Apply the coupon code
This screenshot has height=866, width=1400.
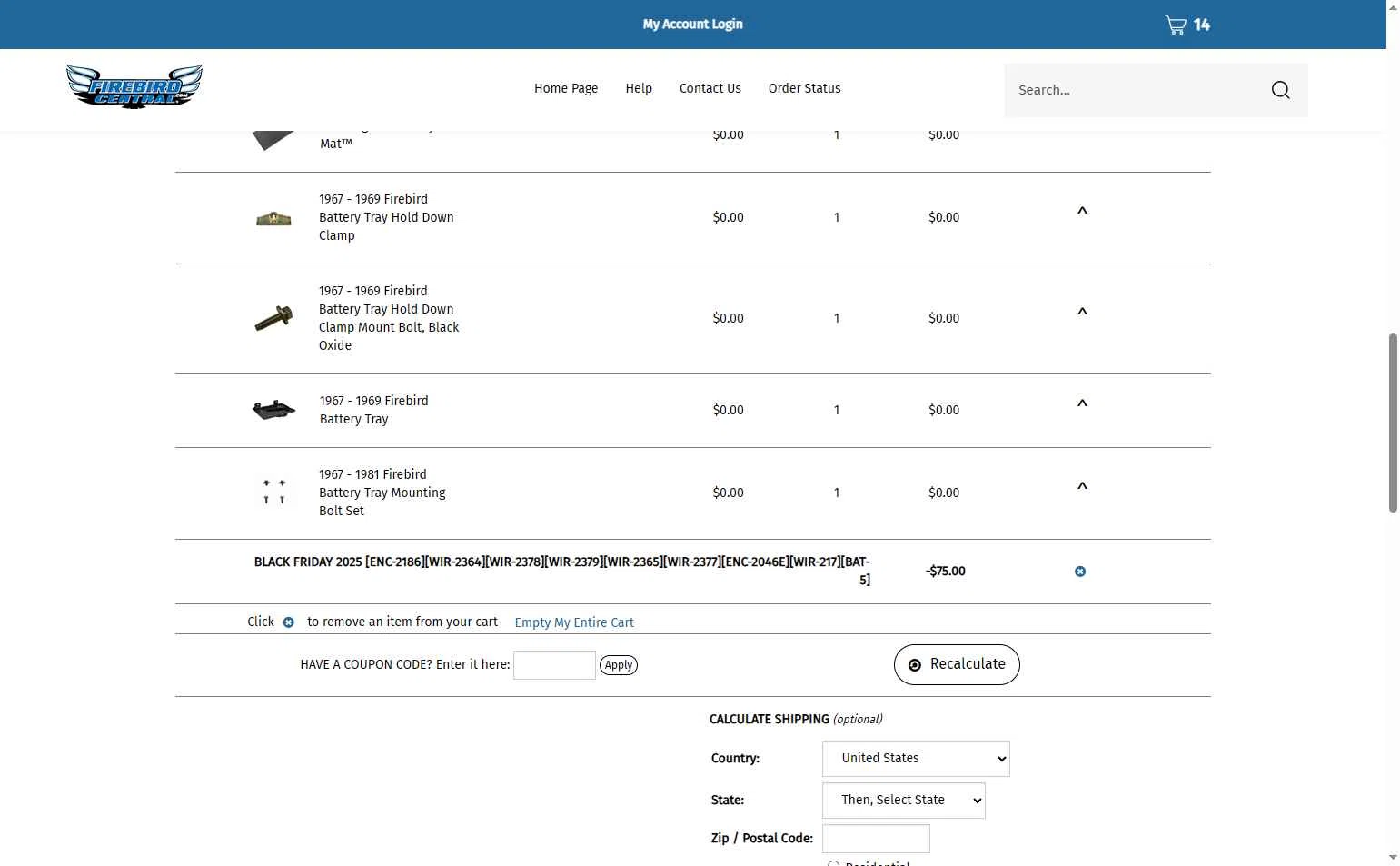pos(619,665)
